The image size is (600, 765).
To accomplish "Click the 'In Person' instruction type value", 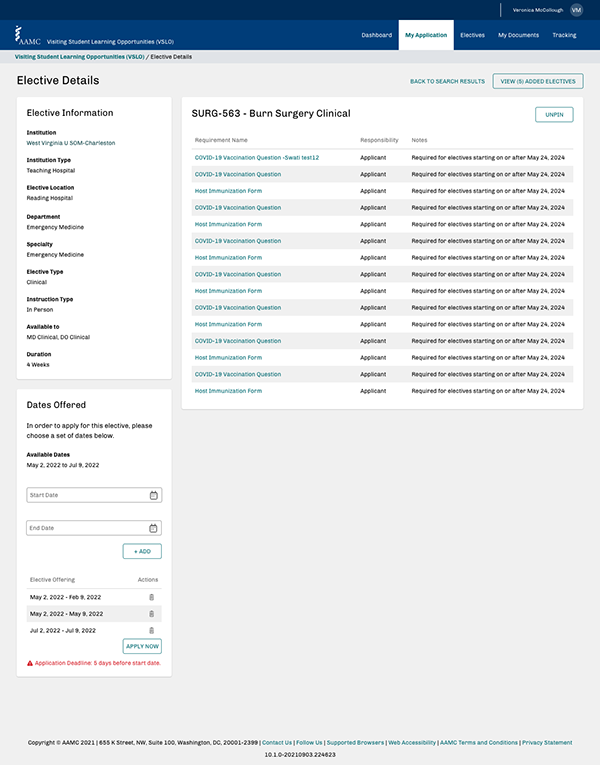I will (x=40, y=310).
